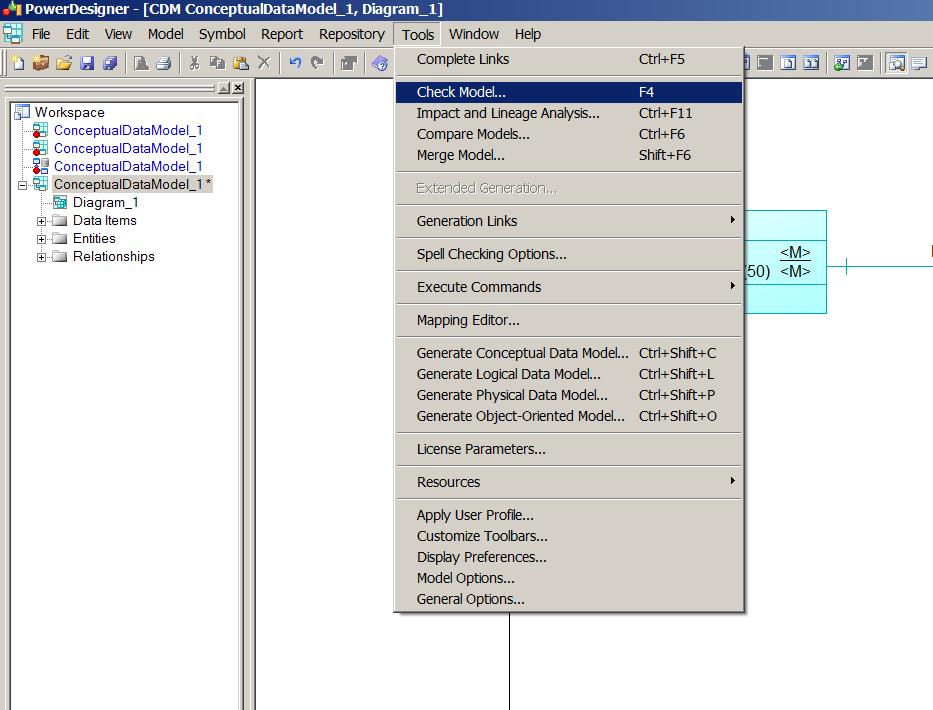
Task: Click the Open folder toolbar icon
Action: (64, 62)
